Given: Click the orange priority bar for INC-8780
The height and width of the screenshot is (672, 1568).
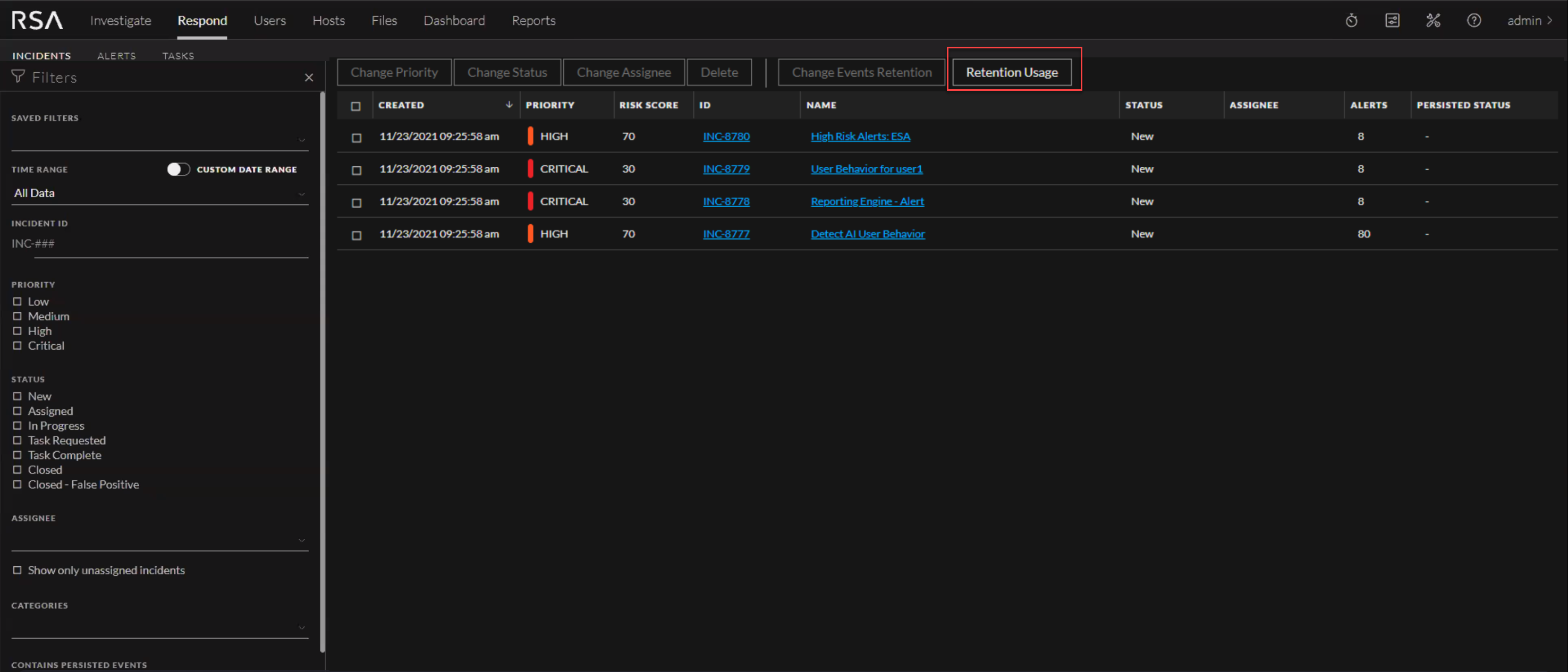Looking at the screenshot, I should click(x=530, y=137).
